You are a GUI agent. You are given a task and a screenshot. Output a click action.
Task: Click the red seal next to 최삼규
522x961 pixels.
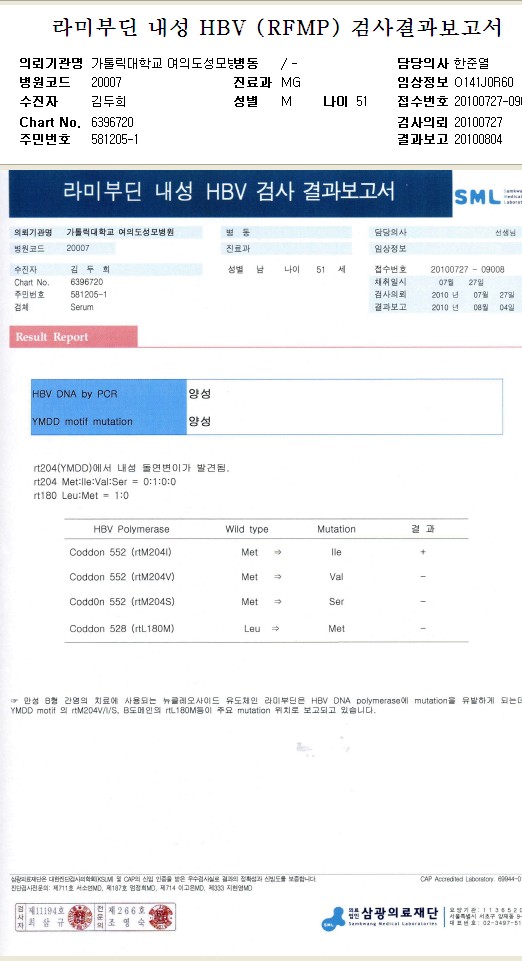pyautogui.click(x=80, y=917)
